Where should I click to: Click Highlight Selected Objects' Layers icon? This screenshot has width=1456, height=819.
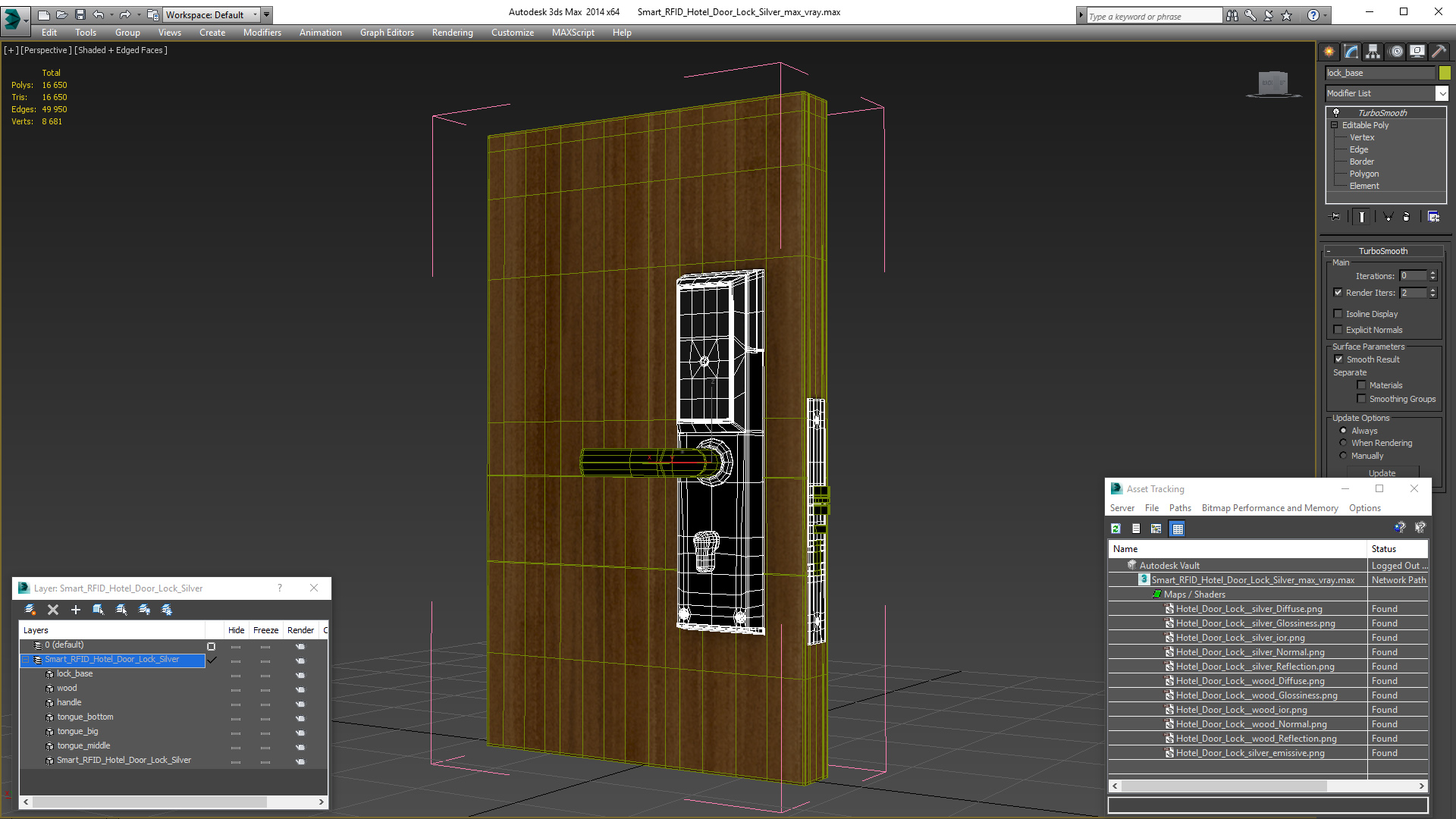121,610
